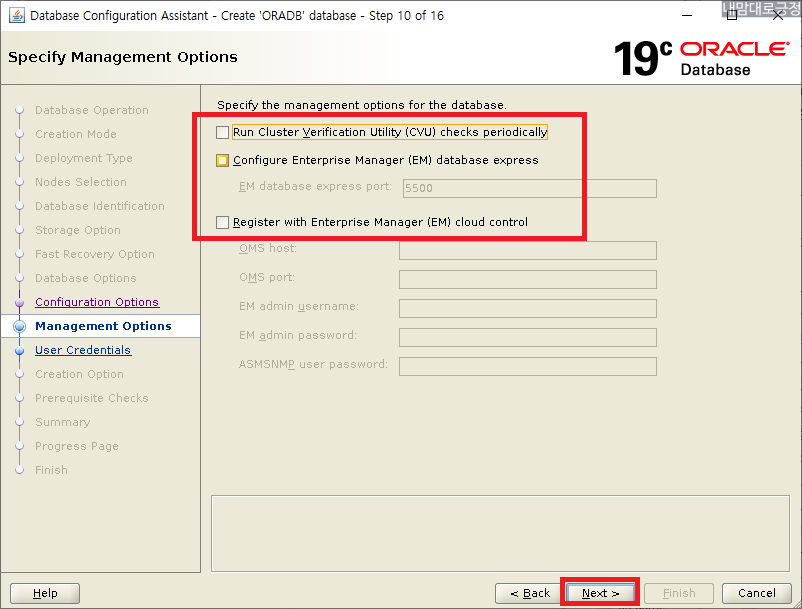Click the Database Operation step label
The width and height of the screenshot is (802, 609).
tap(92, 110)
